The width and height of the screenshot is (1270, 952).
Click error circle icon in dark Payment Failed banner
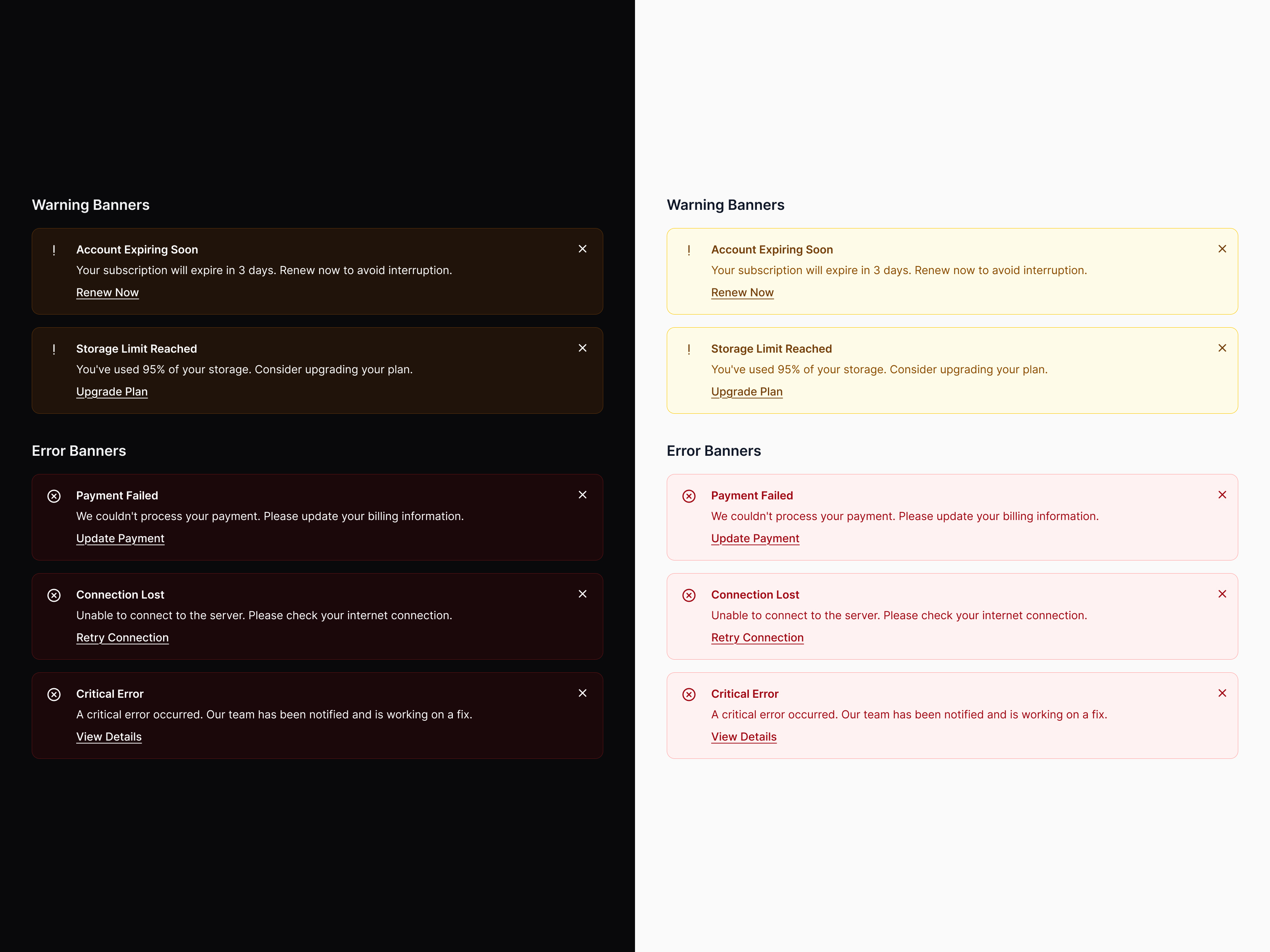point(54,496)
